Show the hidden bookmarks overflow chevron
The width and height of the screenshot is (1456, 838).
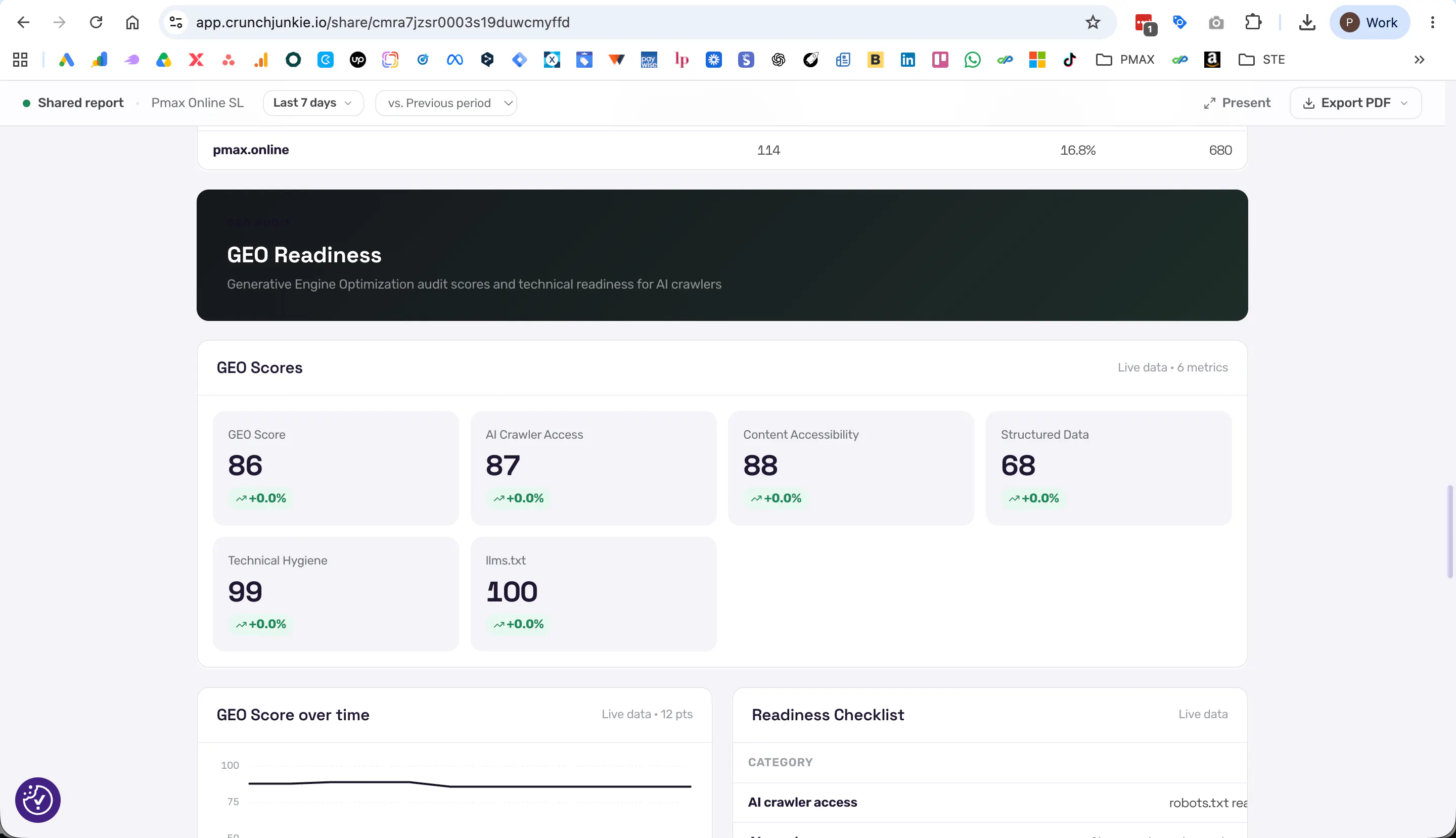coord(1419,59)
